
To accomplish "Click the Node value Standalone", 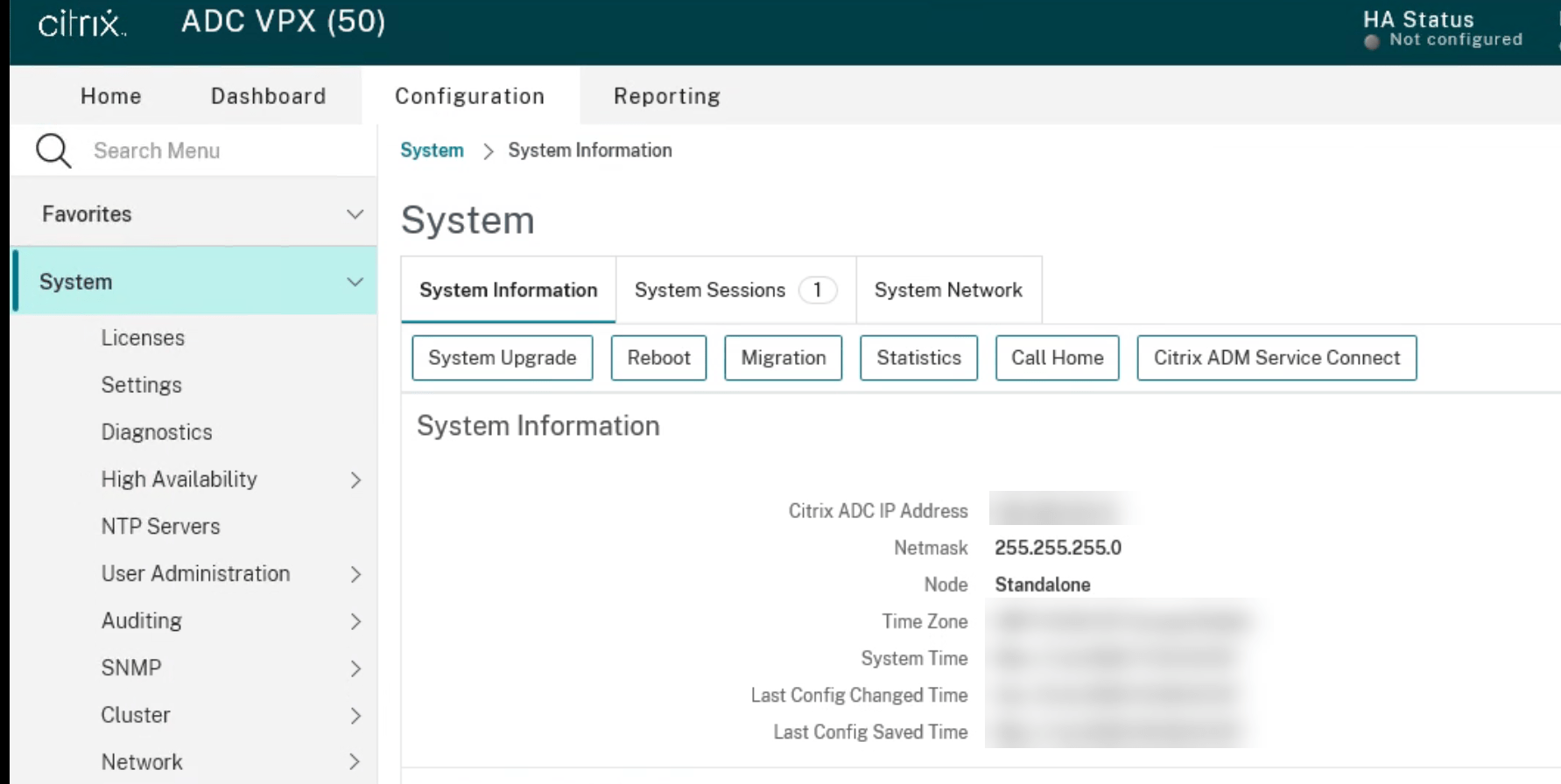I will click(1043, 584).
